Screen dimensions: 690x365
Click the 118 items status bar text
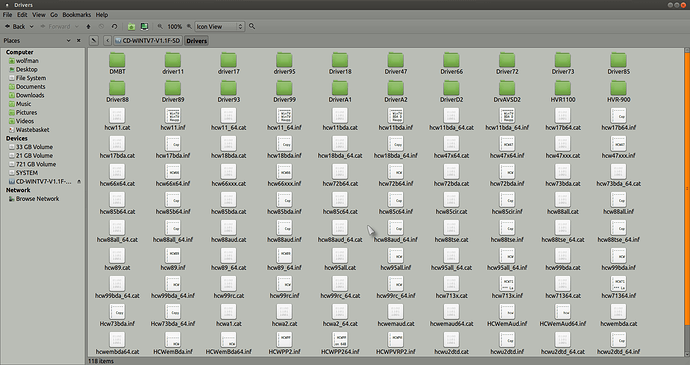coord(101,361)
